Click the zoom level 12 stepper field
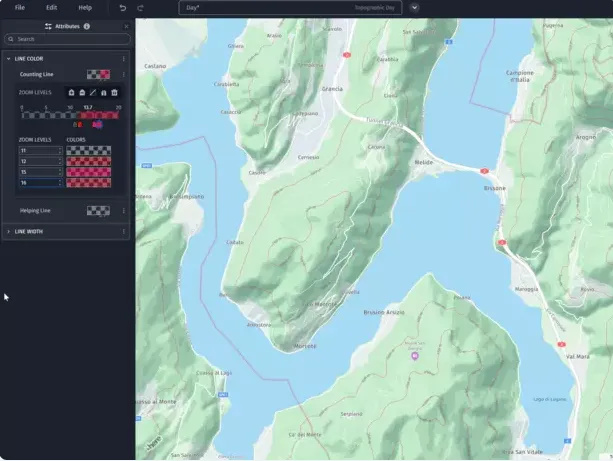This screenshot has width=613, height=461. click(40, 161)
